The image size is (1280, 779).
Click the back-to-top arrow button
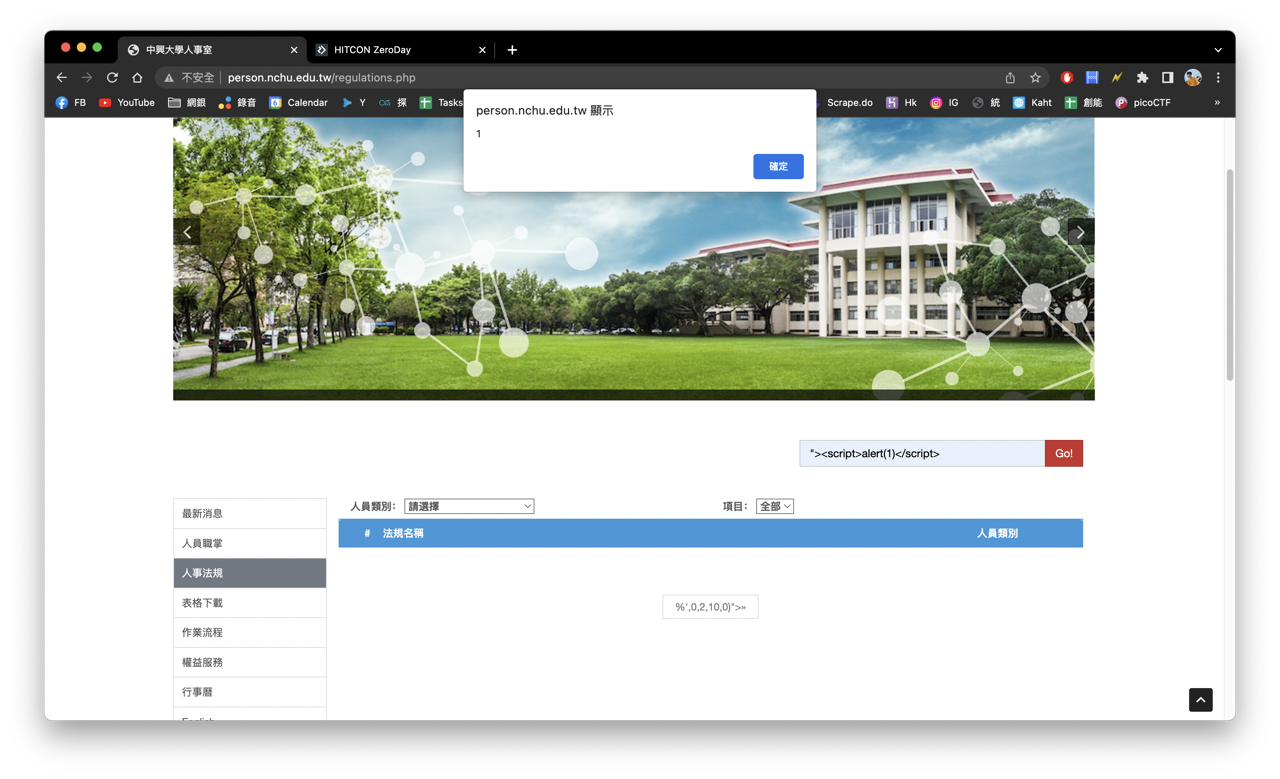(x=1201, y=700)
